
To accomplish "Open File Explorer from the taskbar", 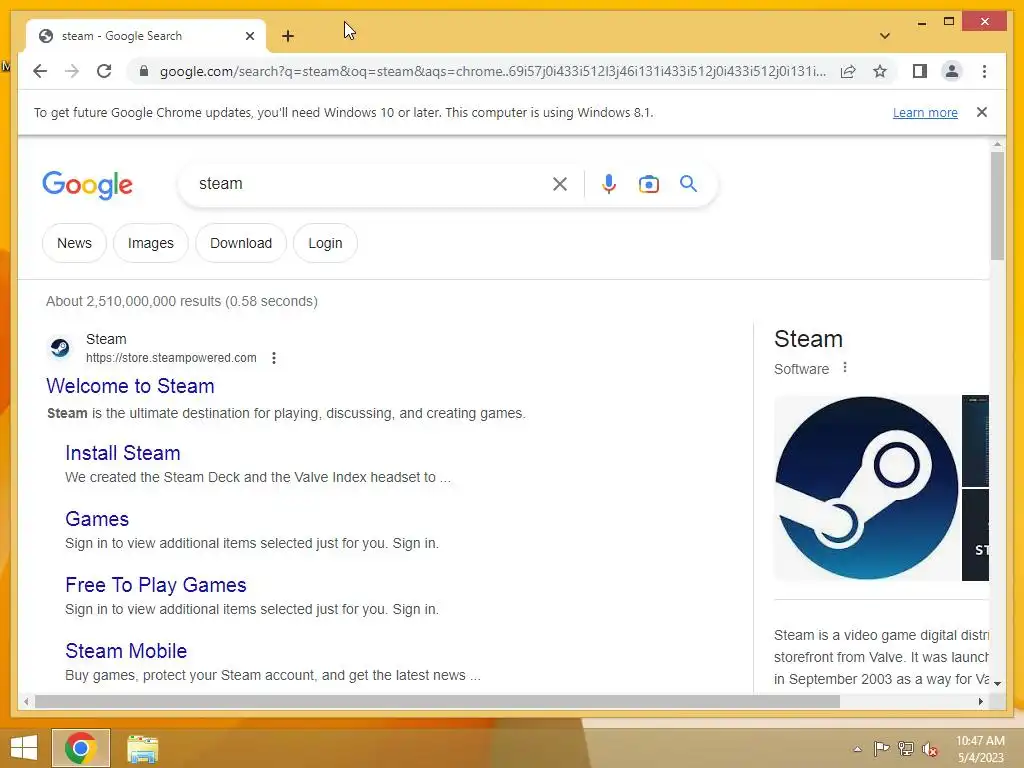I will 142,749.
